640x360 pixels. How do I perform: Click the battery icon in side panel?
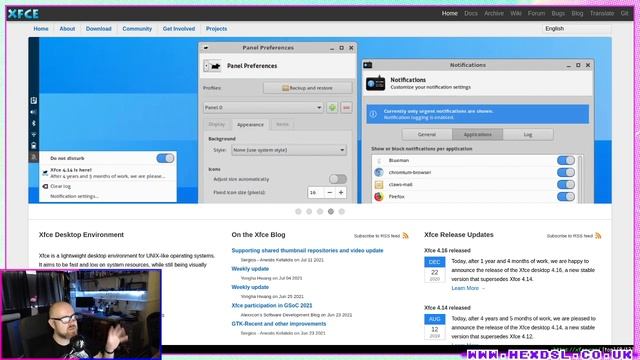(34, 145)
